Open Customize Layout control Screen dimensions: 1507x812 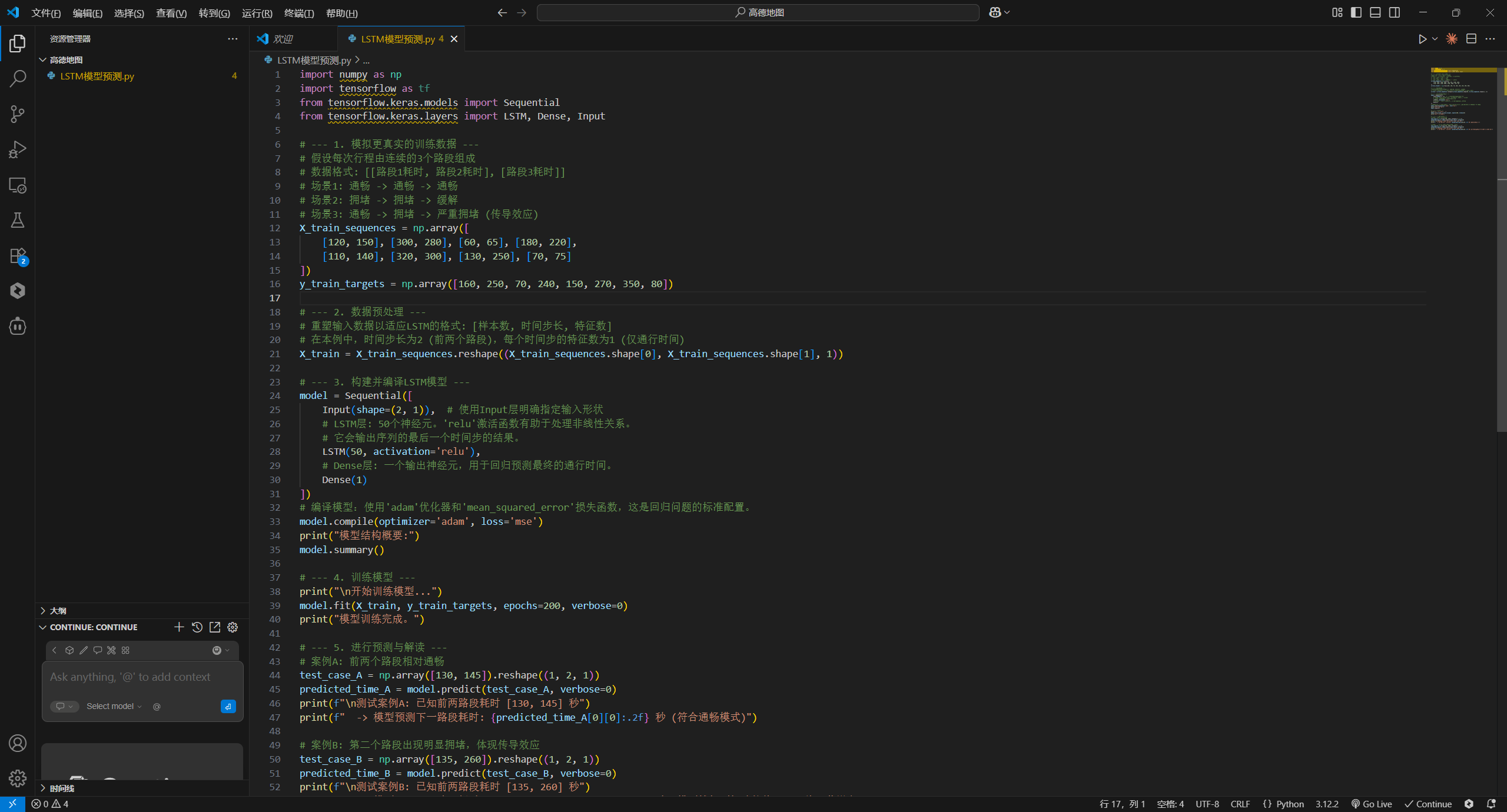(1337, 12)
